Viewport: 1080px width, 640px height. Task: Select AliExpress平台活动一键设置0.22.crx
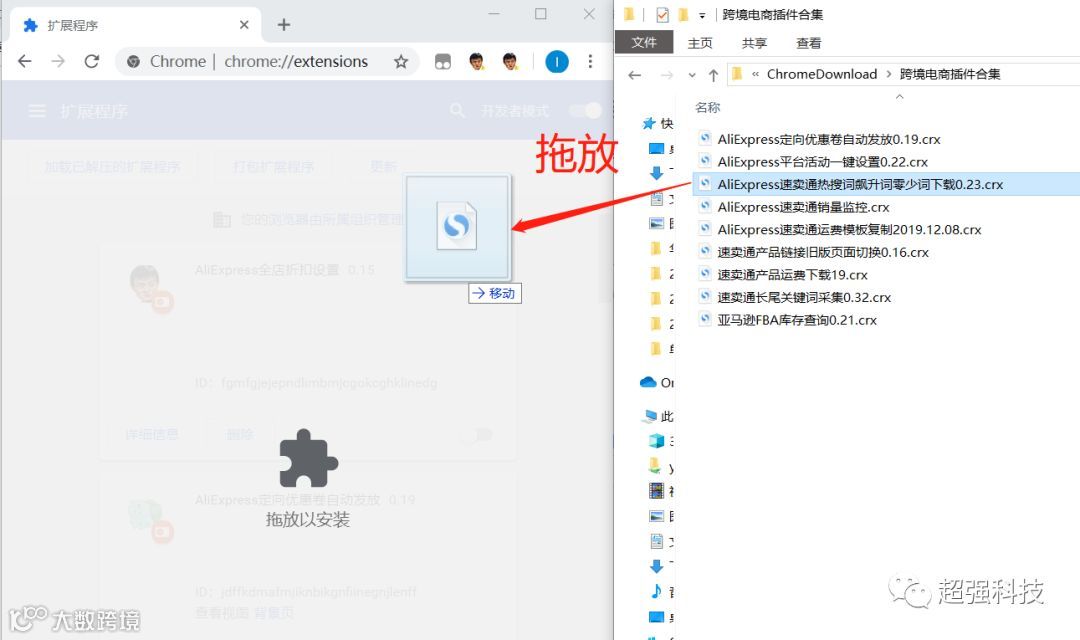(822, 162)
